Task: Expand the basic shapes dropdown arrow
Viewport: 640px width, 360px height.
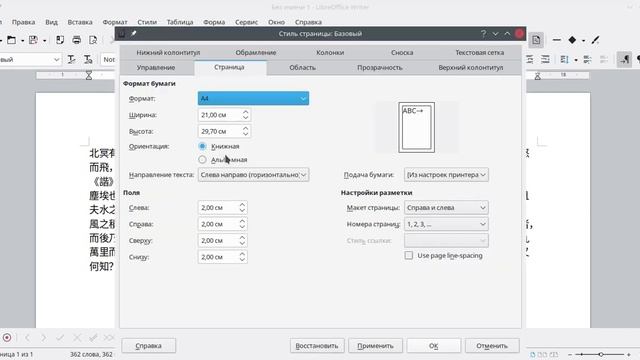Action: (x=583, y=40)
